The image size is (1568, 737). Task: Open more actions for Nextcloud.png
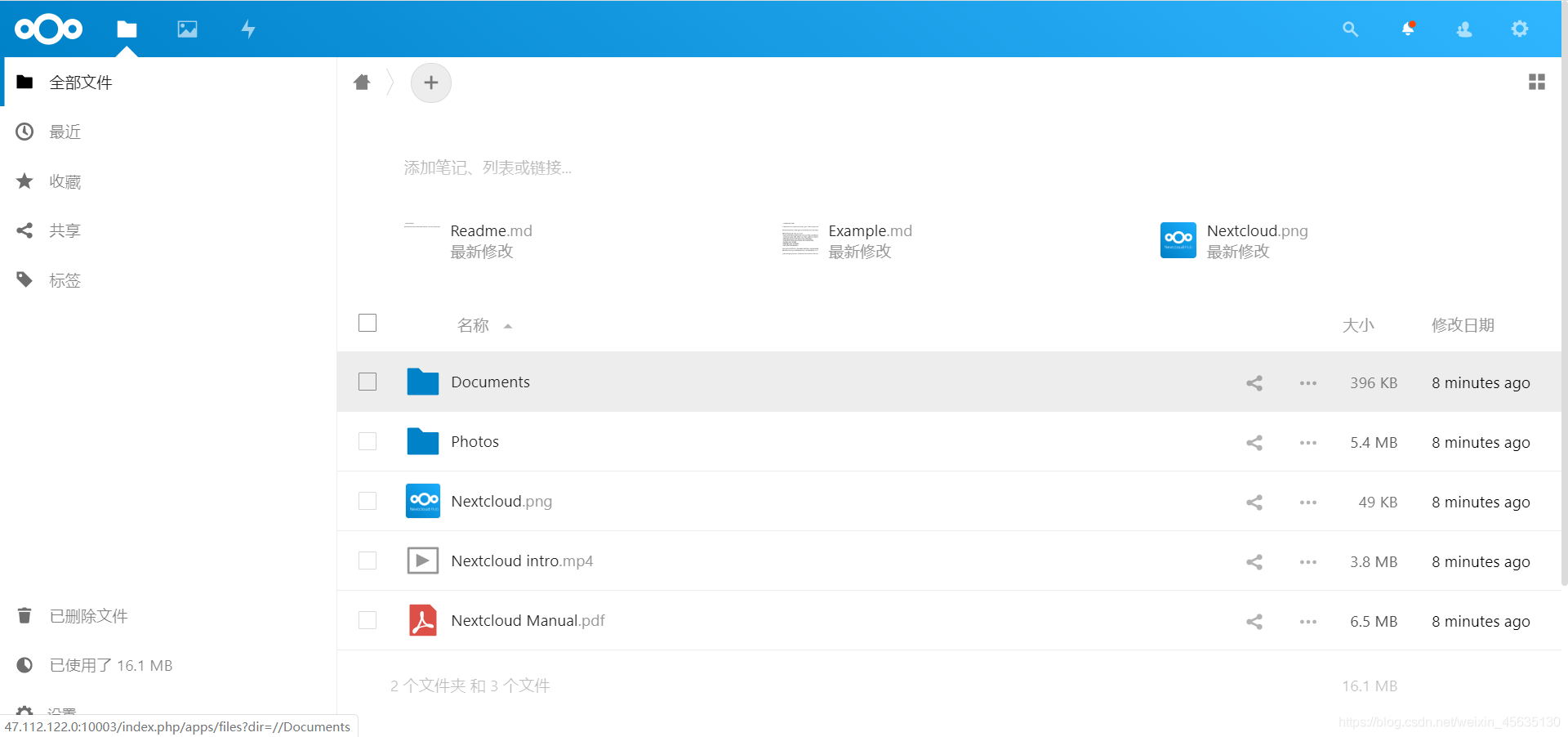coord(1308,502)
